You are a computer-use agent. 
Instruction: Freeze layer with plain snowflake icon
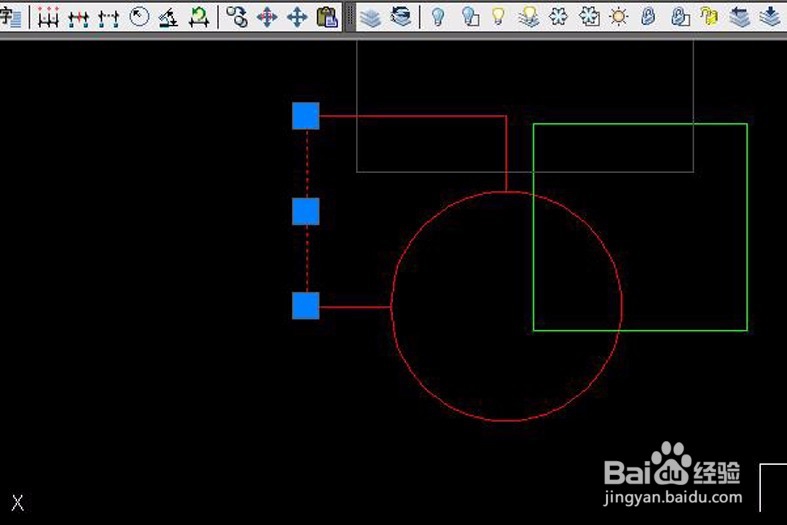click(x=559, y=17)
